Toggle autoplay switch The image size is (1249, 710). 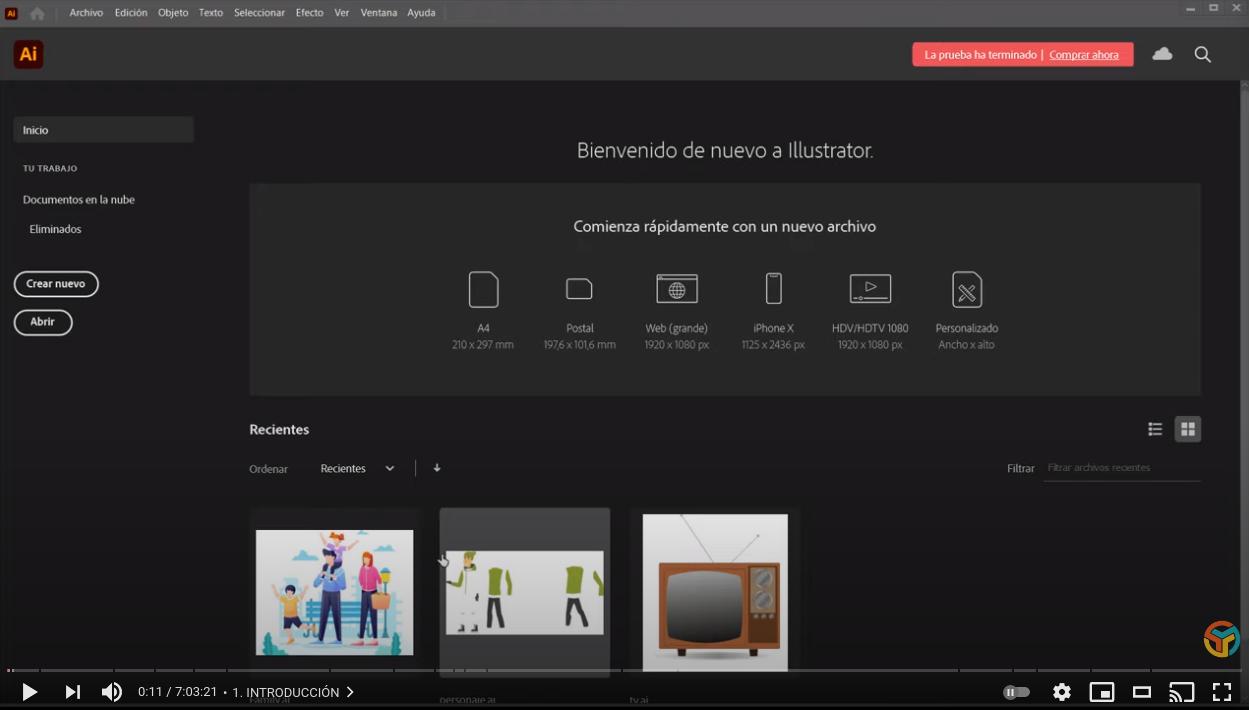coord(1016,692)
